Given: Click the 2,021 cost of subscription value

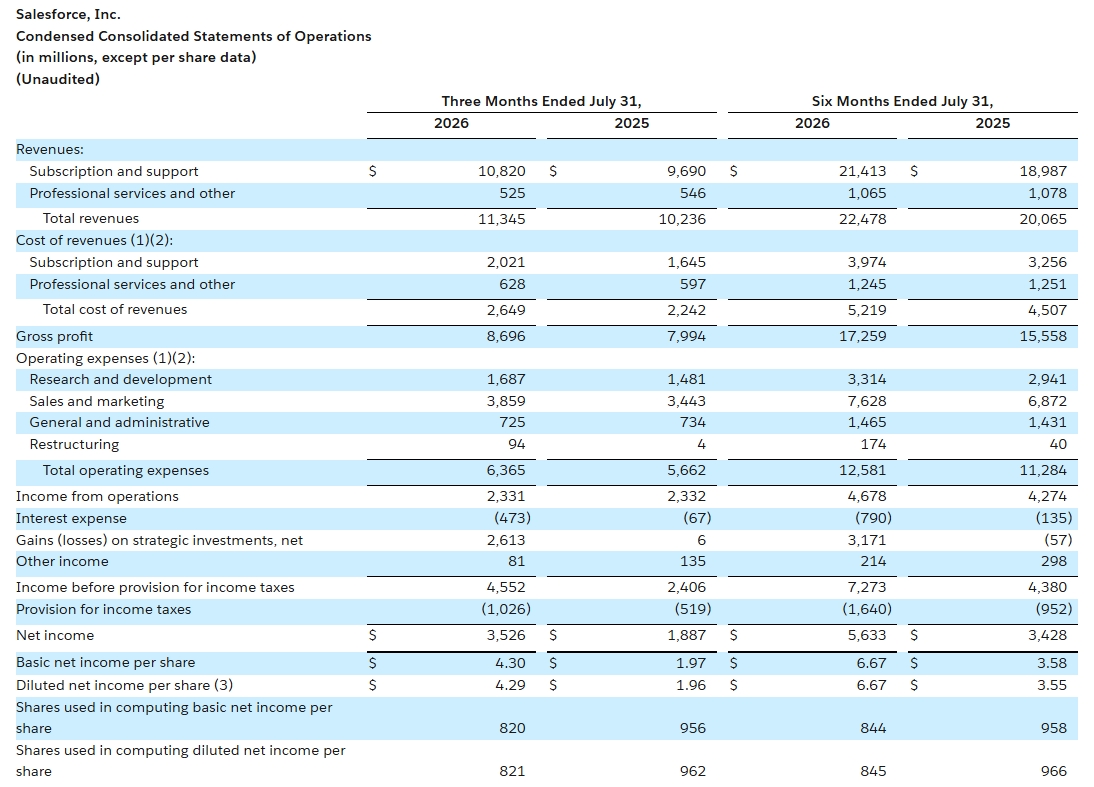Looking at the screenshot, I should coord(506,262).
